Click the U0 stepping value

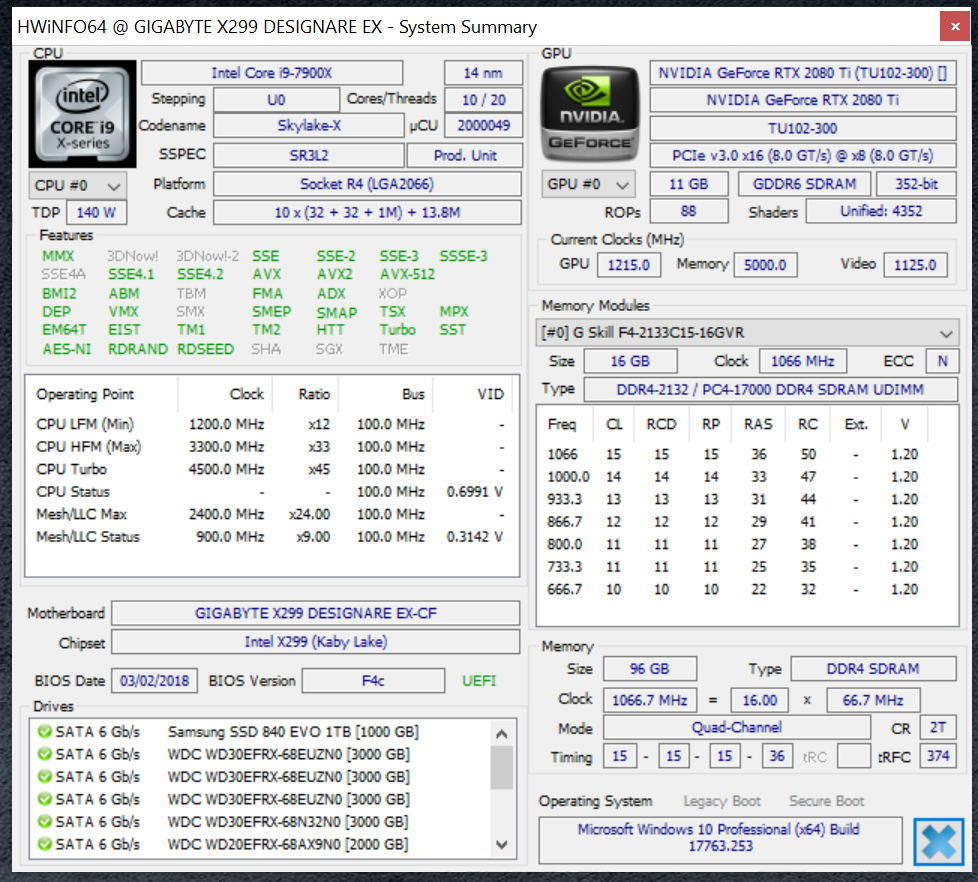(276, 100)
